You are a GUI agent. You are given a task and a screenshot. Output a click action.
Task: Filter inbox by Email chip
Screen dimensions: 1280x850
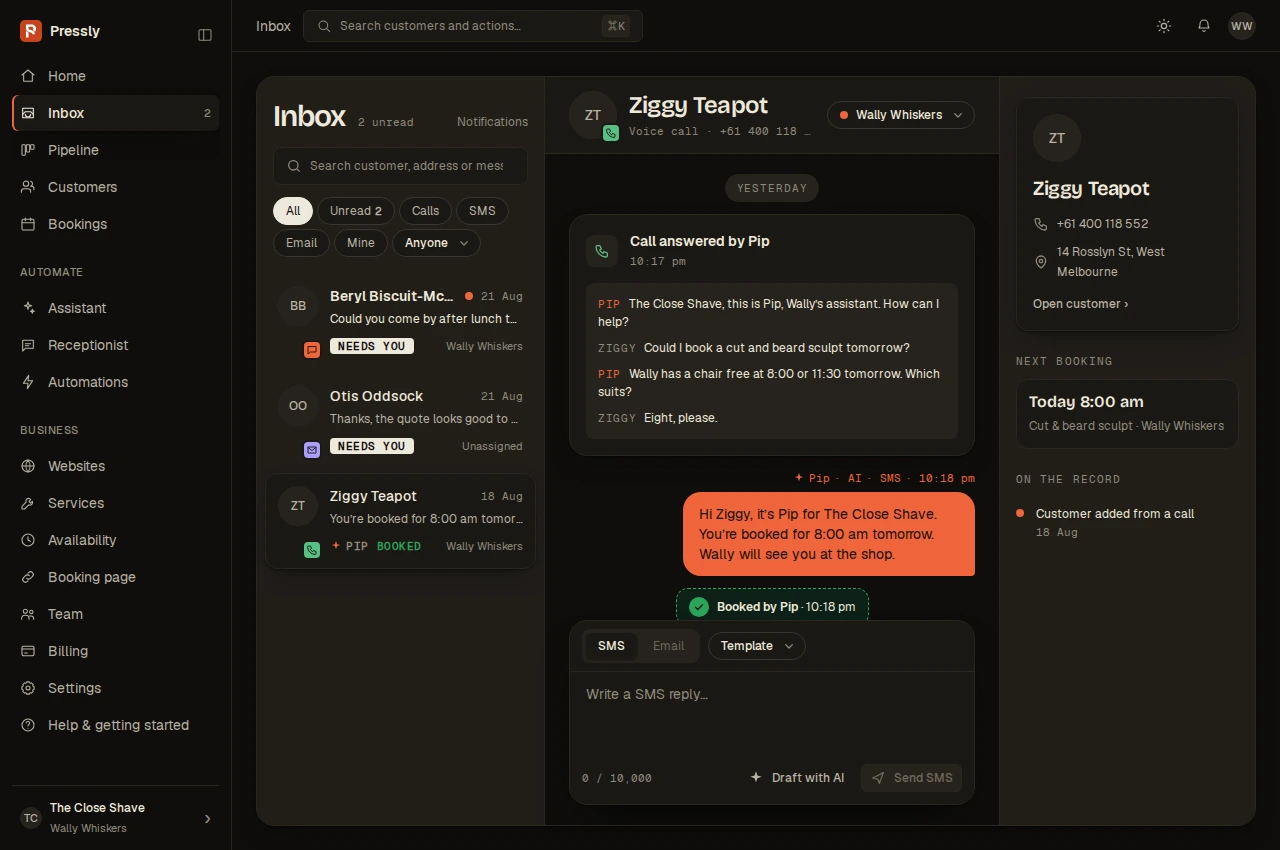click(x=301, y=243)
